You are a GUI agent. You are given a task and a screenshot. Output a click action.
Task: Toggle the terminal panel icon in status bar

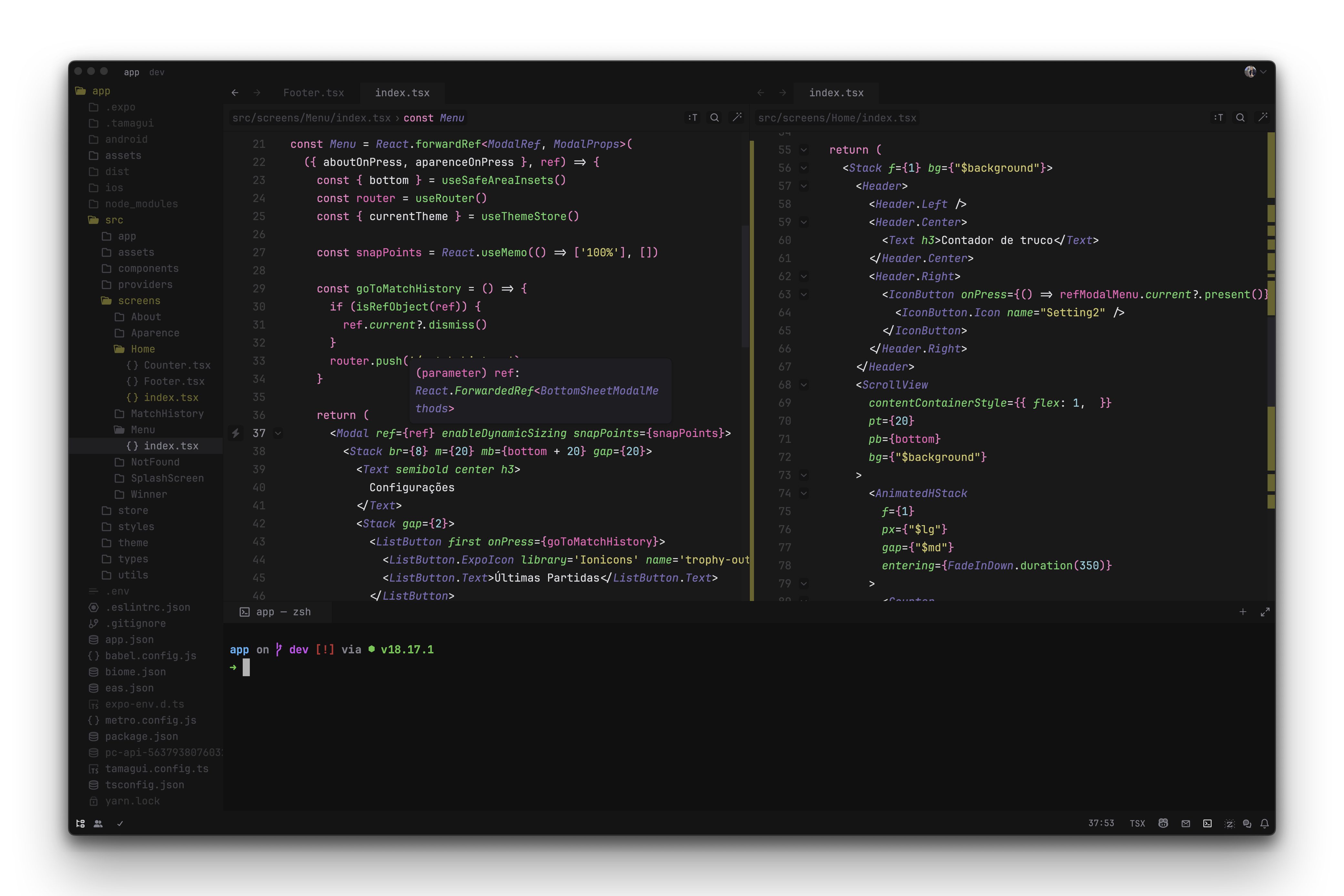pos(1207,823)
